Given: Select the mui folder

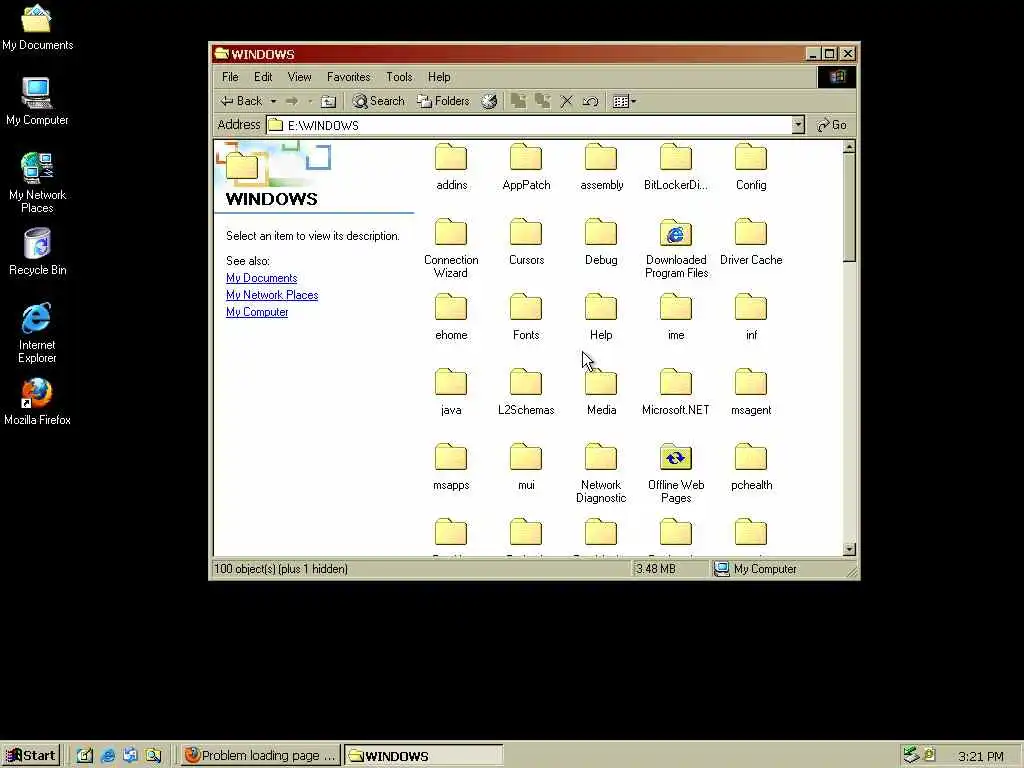Looking at the screenshot, I should pyautogui.click(x=526, y=467).
